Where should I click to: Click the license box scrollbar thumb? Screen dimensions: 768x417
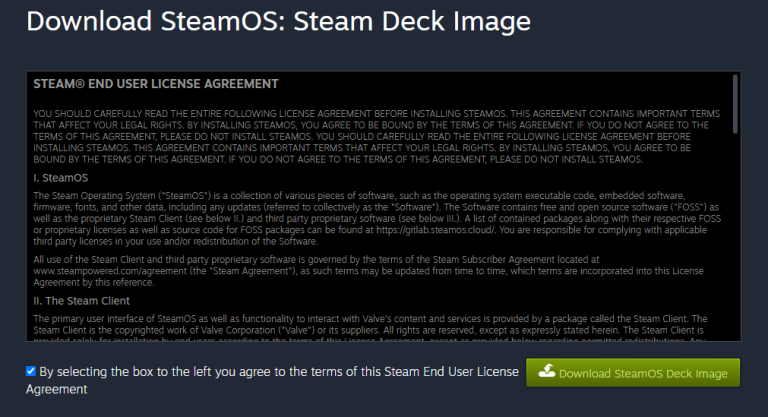(x=735, y=104)
